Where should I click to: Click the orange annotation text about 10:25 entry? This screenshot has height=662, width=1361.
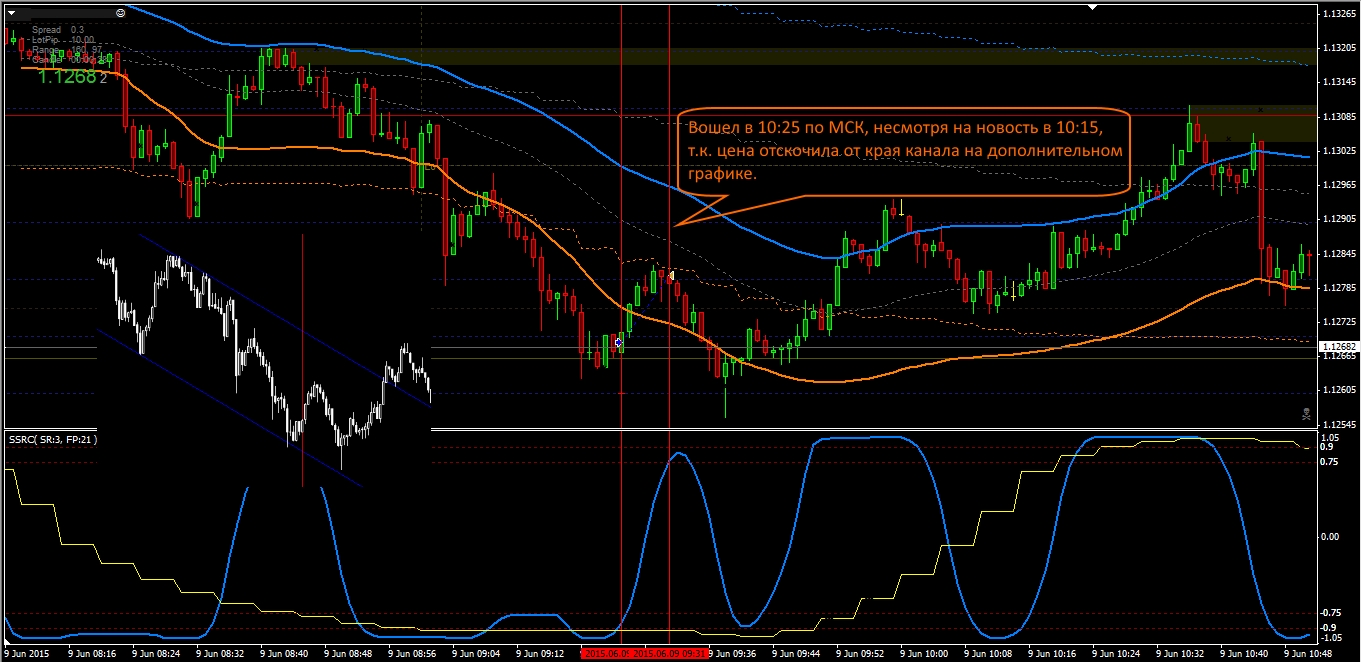coord(906,150)
